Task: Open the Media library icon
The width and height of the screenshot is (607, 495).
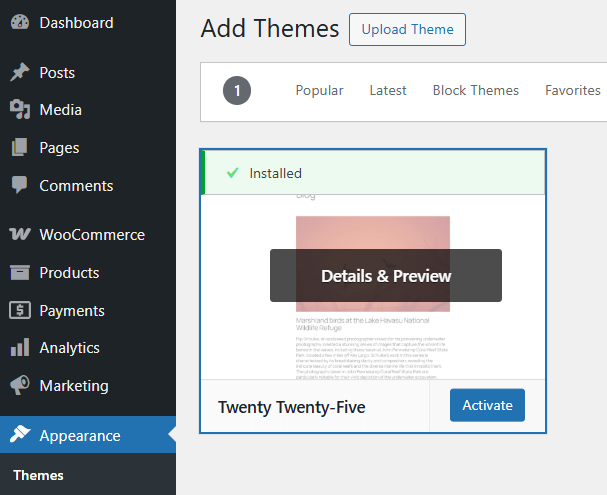Action: pos(19,110)
